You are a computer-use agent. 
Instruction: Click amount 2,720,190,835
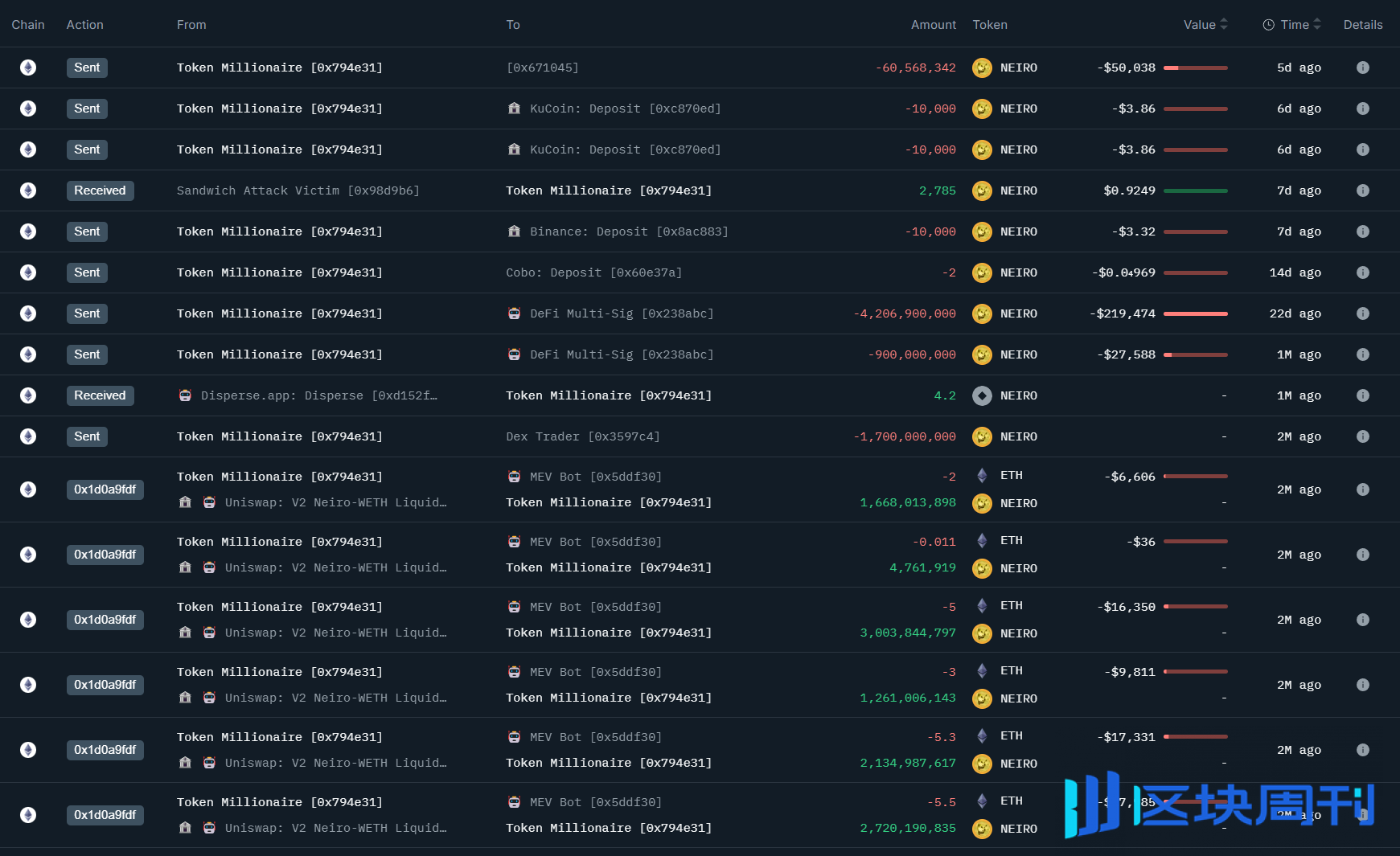[908, 828]
